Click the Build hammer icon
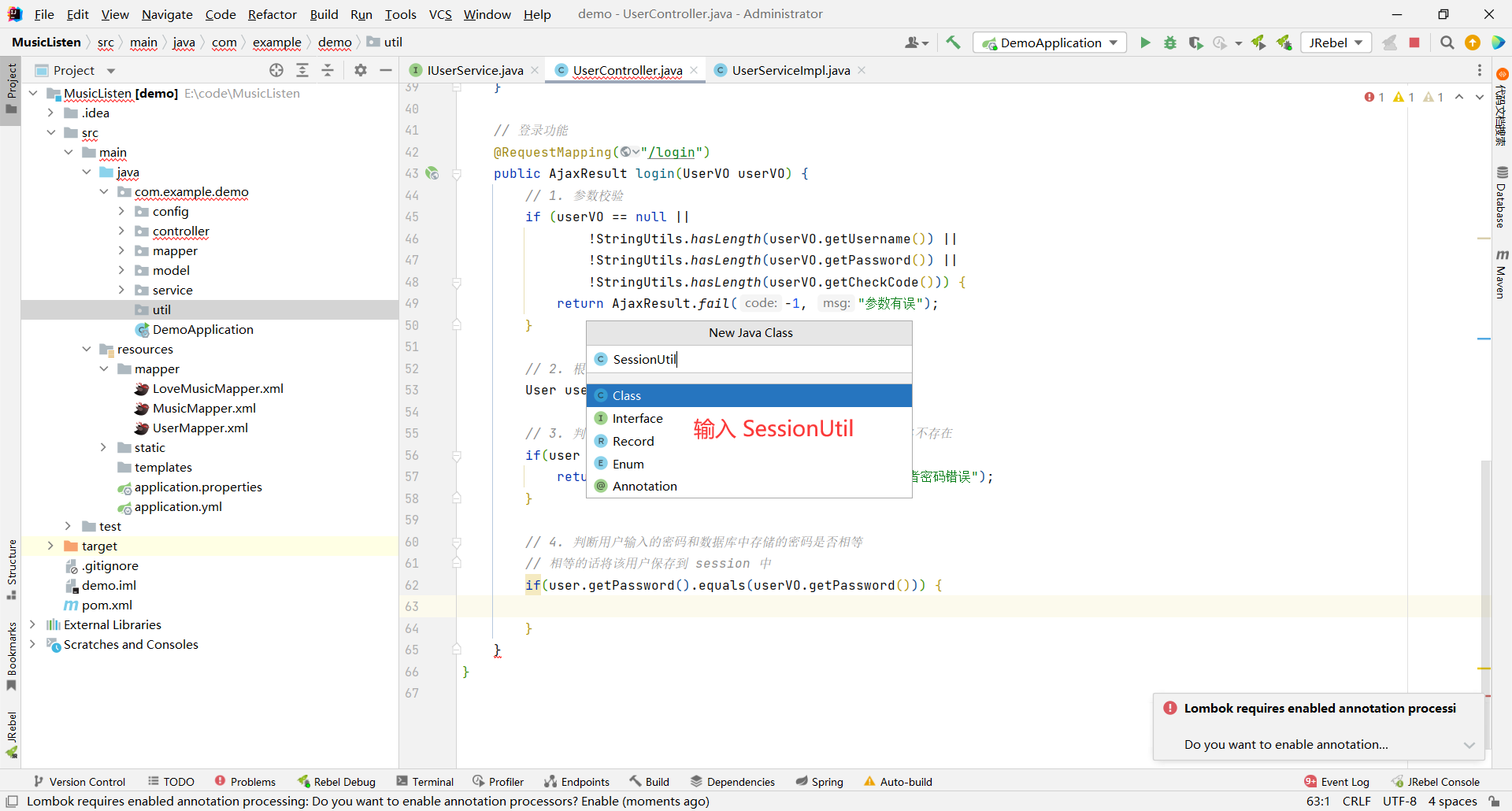Viewport: 1512px width, 811px height. [x=953, y=43]
